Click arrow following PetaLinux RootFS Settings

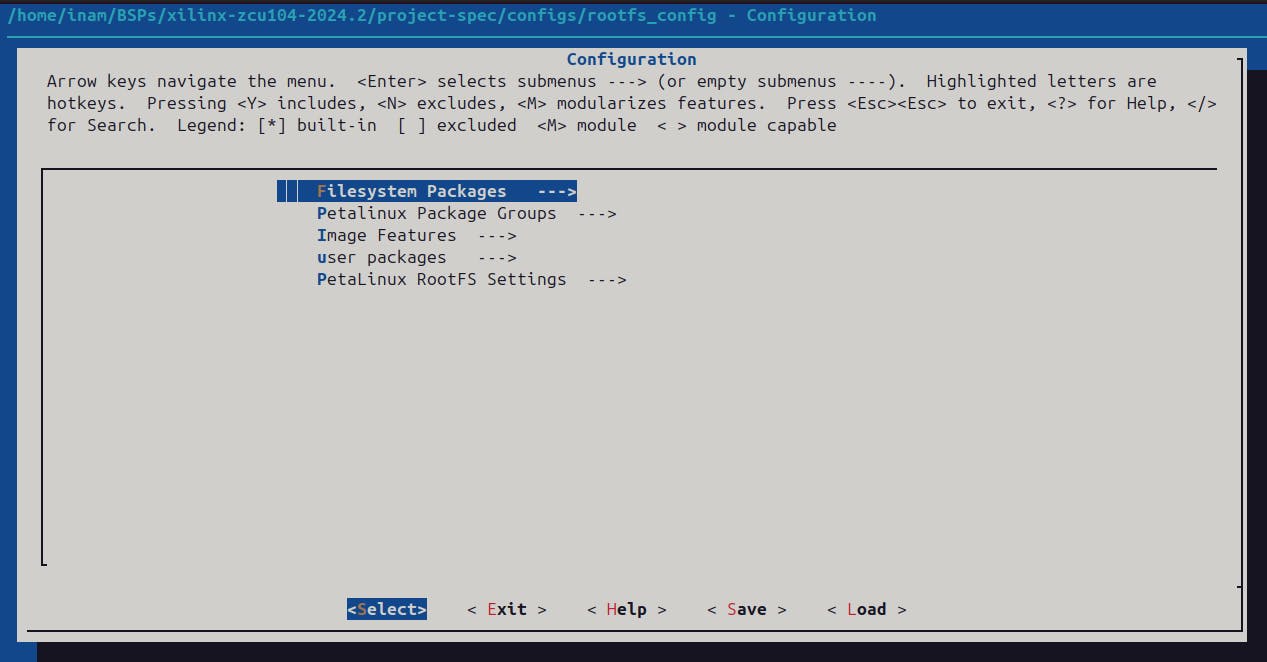[x=607, y=279]
